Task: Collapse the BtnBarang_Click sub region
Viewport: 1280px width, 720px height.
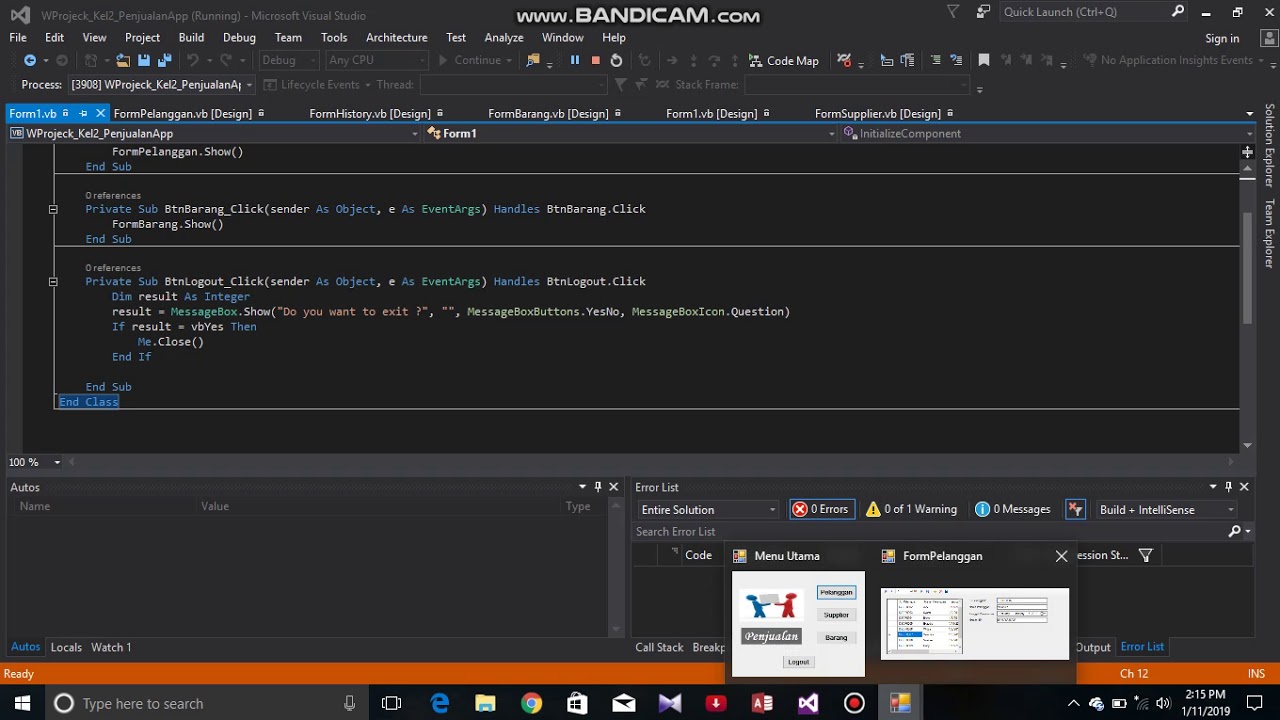Action: (x=53, y=209)
